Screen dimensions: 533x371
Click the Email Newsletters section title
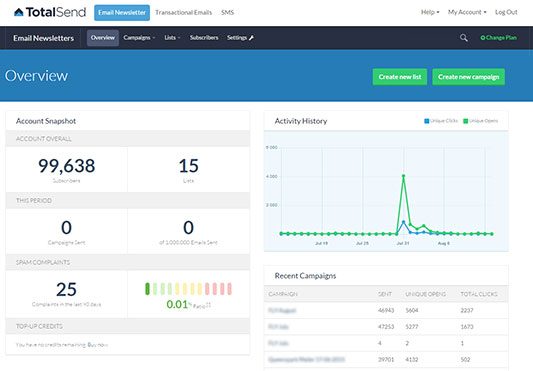click(44, 38)
